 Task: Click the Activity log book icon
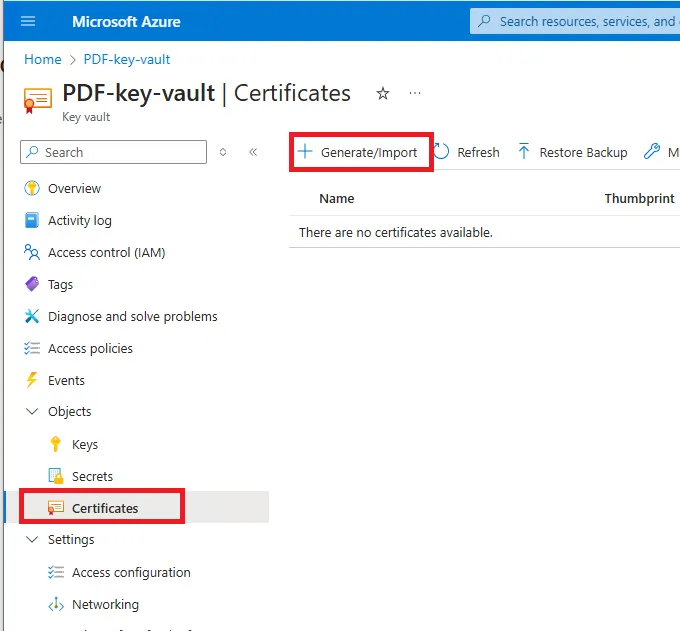(x=32, y=220)
